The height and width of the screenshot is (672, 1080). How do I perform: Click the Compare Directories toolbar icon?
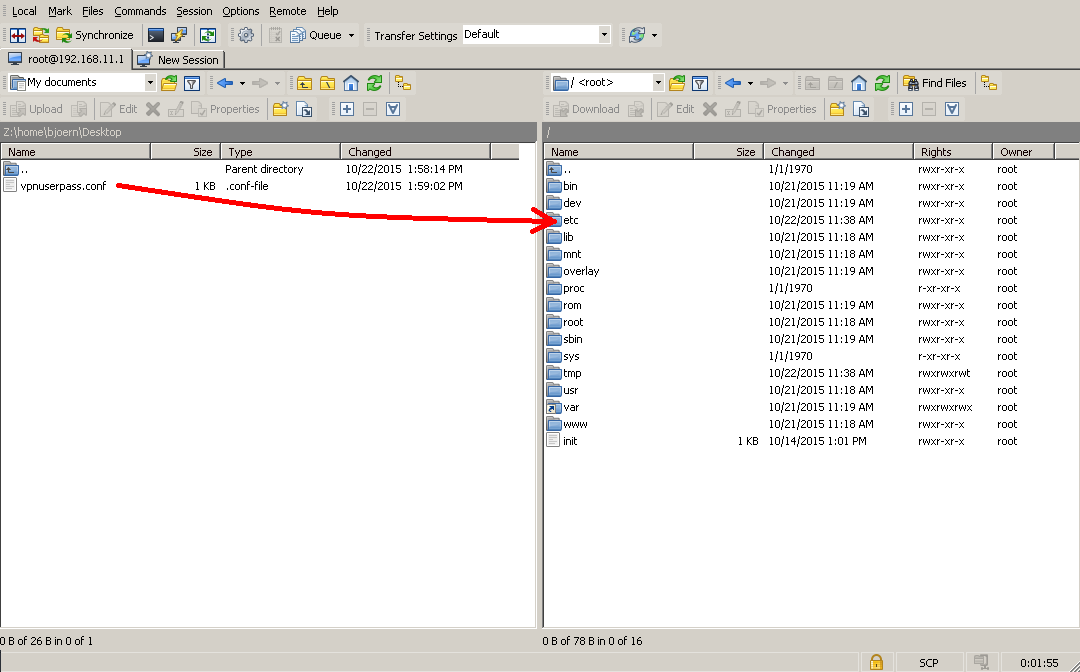pos(17,35)
